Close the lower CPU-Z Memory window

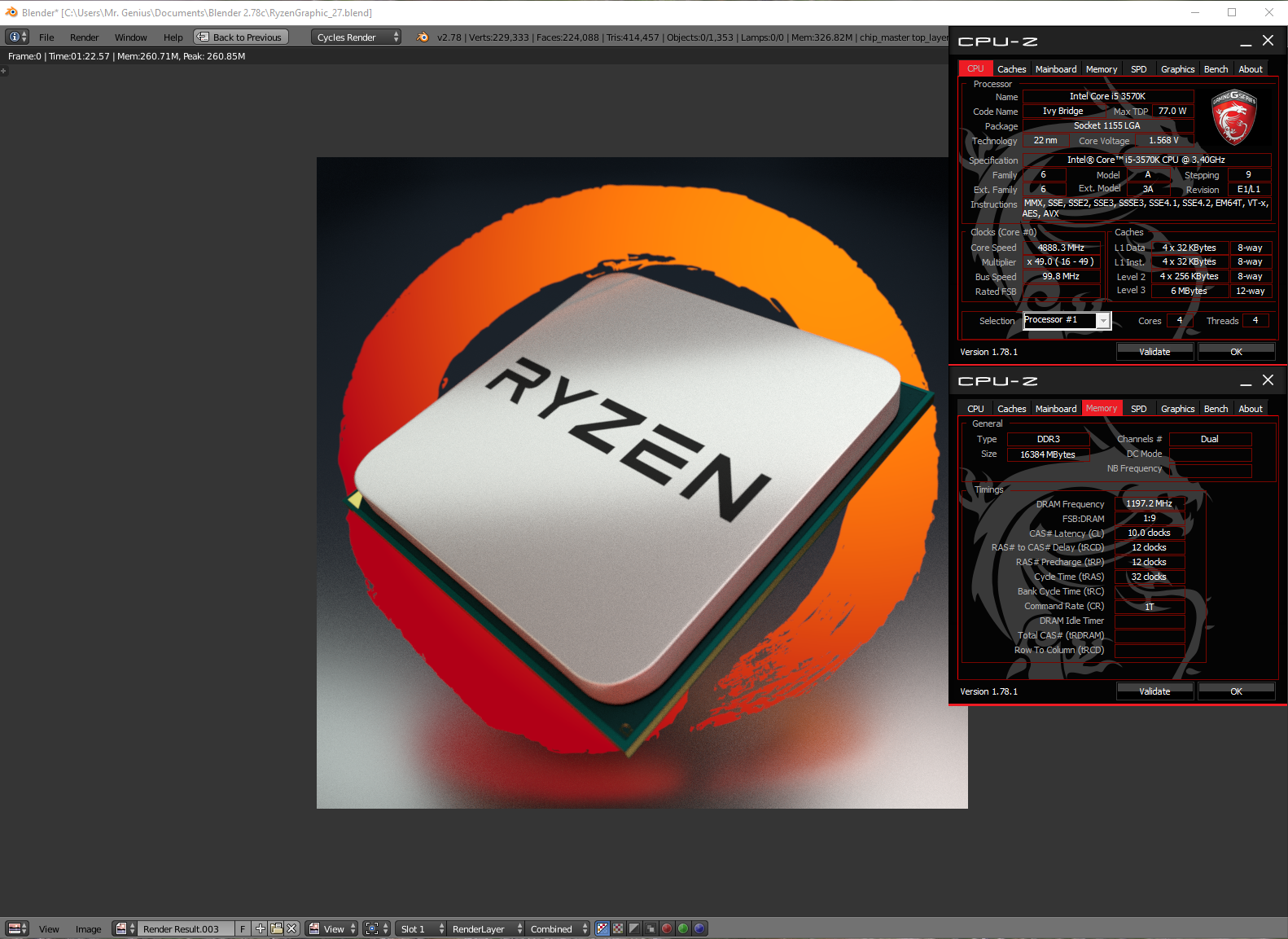1268,380
